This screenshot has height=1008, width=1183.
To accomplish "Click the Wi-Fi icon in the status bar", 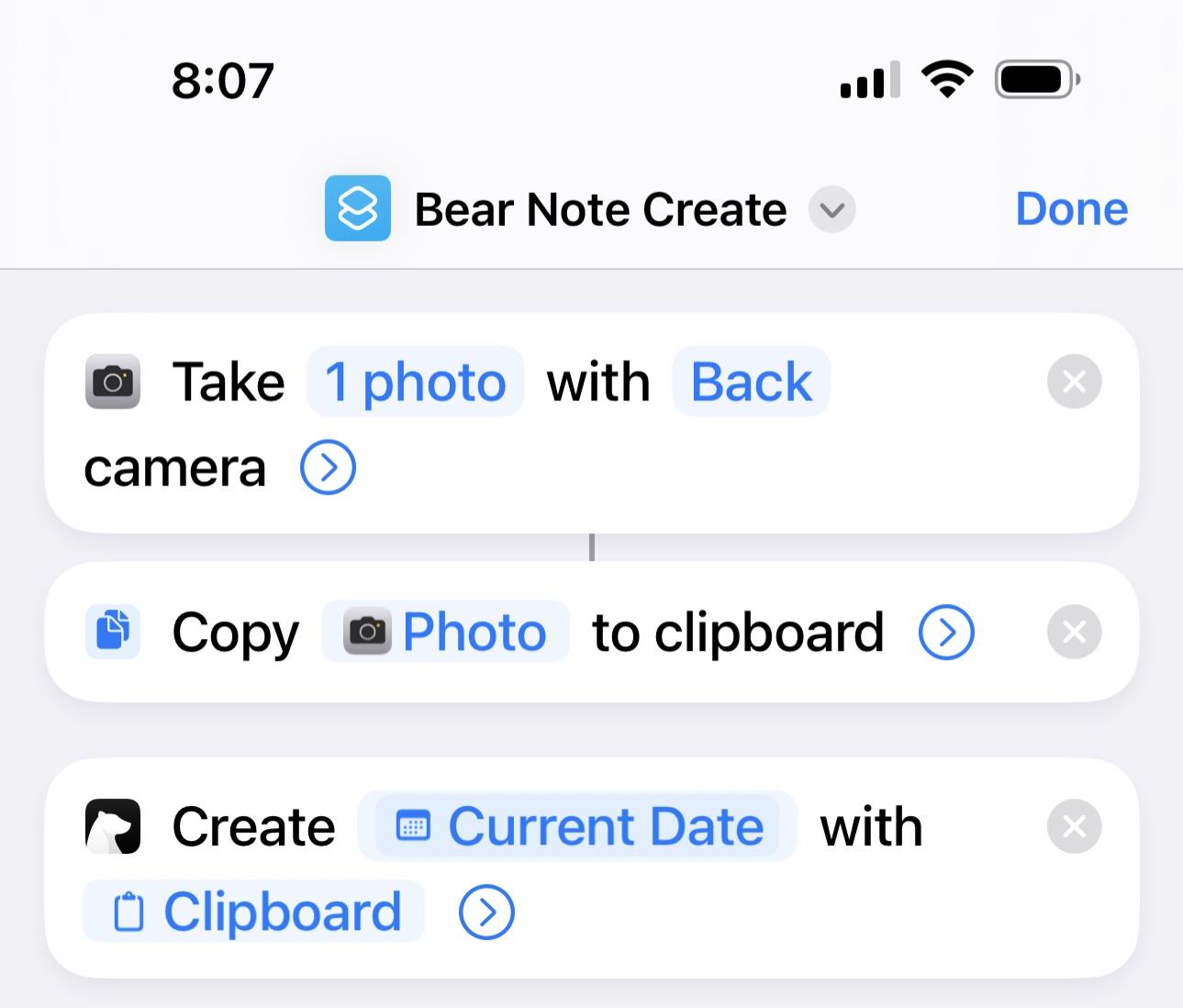I will [x=947, y=79].
